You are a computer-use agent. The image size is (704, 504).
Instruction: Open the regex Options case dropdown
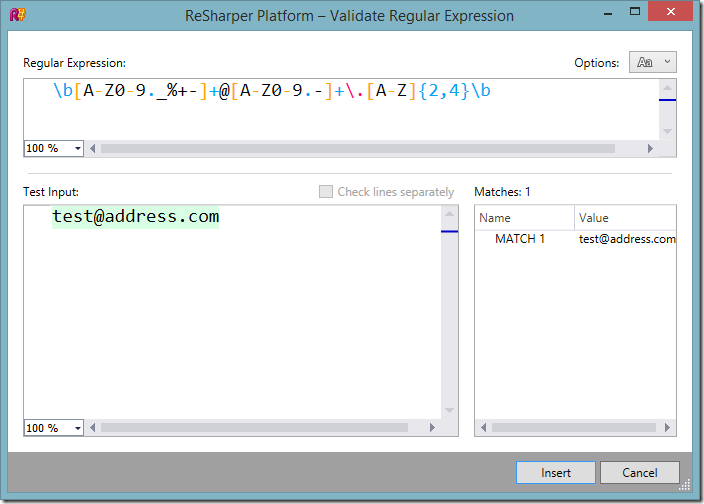[x=652, y=62]
